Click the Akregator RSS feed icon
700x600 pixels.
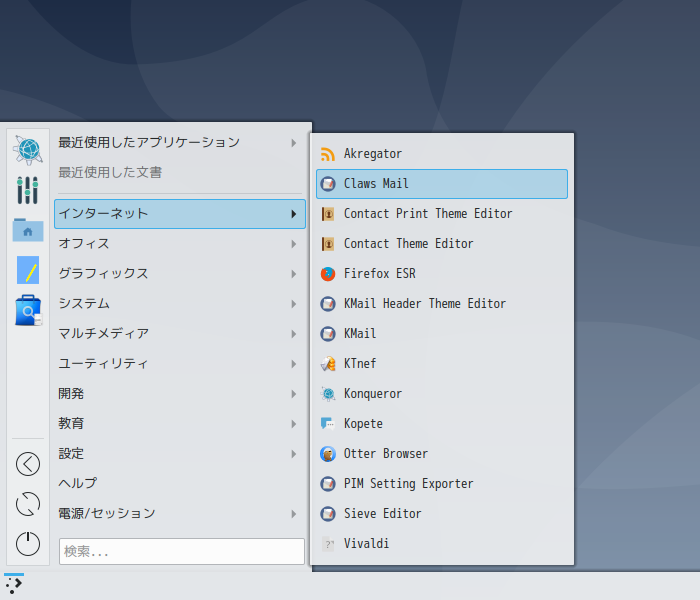pyautogui.click(x=328, y=154)
